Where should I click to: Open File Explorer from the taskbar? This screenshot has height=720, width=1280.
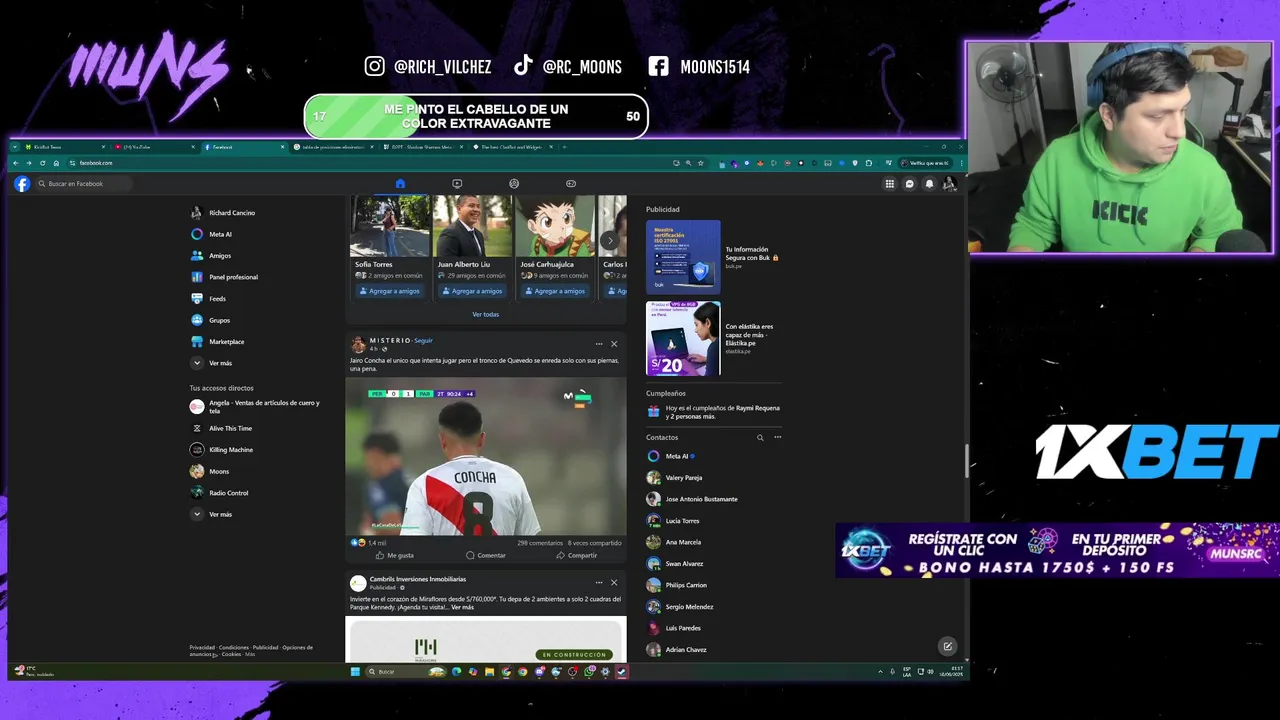coord(489,672)
